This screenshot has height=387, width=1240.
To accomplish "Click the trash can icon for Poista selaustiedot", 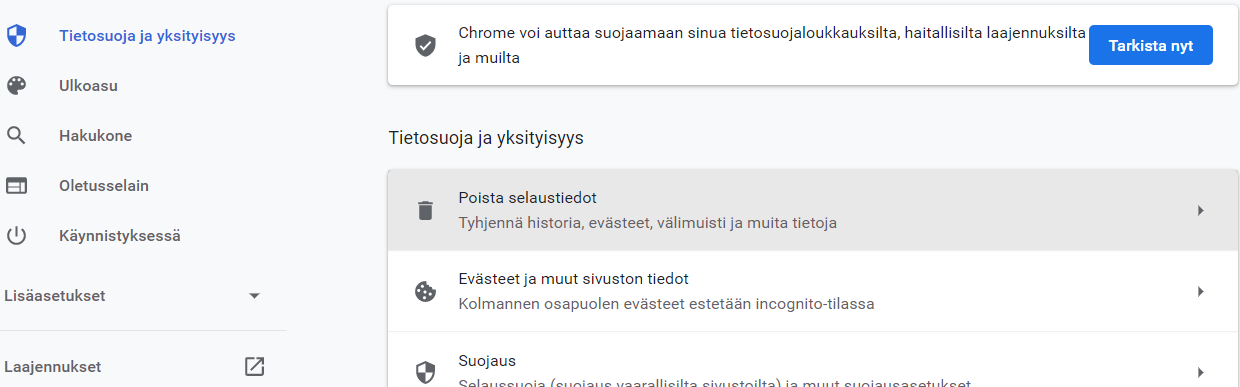I will click(x=426, y=210).
